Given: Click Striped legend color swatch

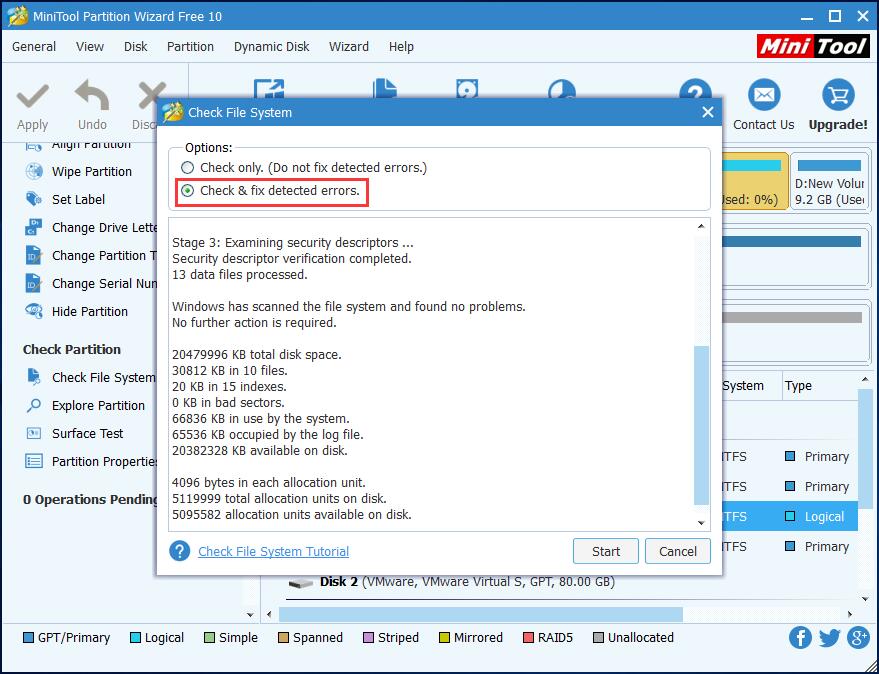Looking at the screenshot, I should point(368,638).
